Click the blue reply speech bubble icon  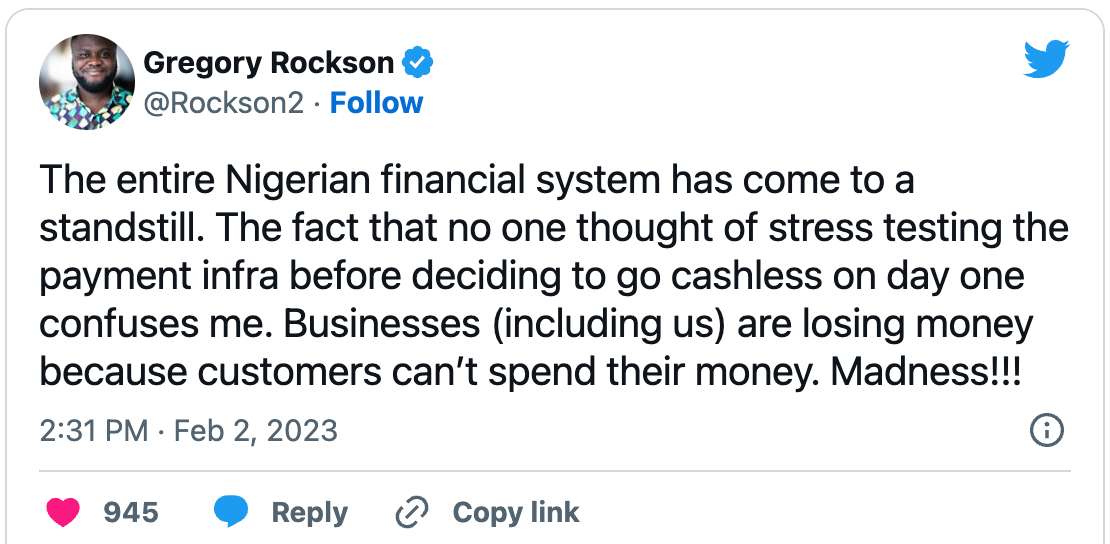231,513
